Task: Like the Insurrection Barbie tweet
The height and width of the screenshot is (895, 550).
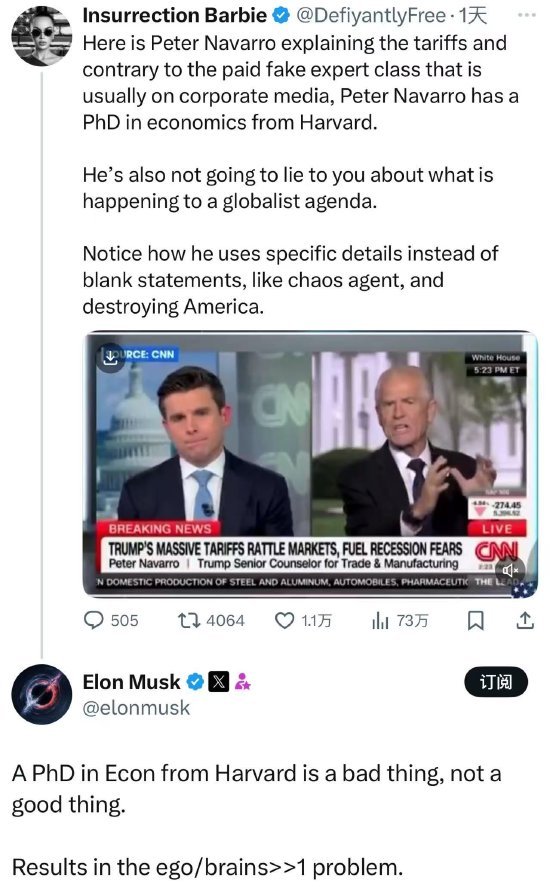Action: click(284, 620)
